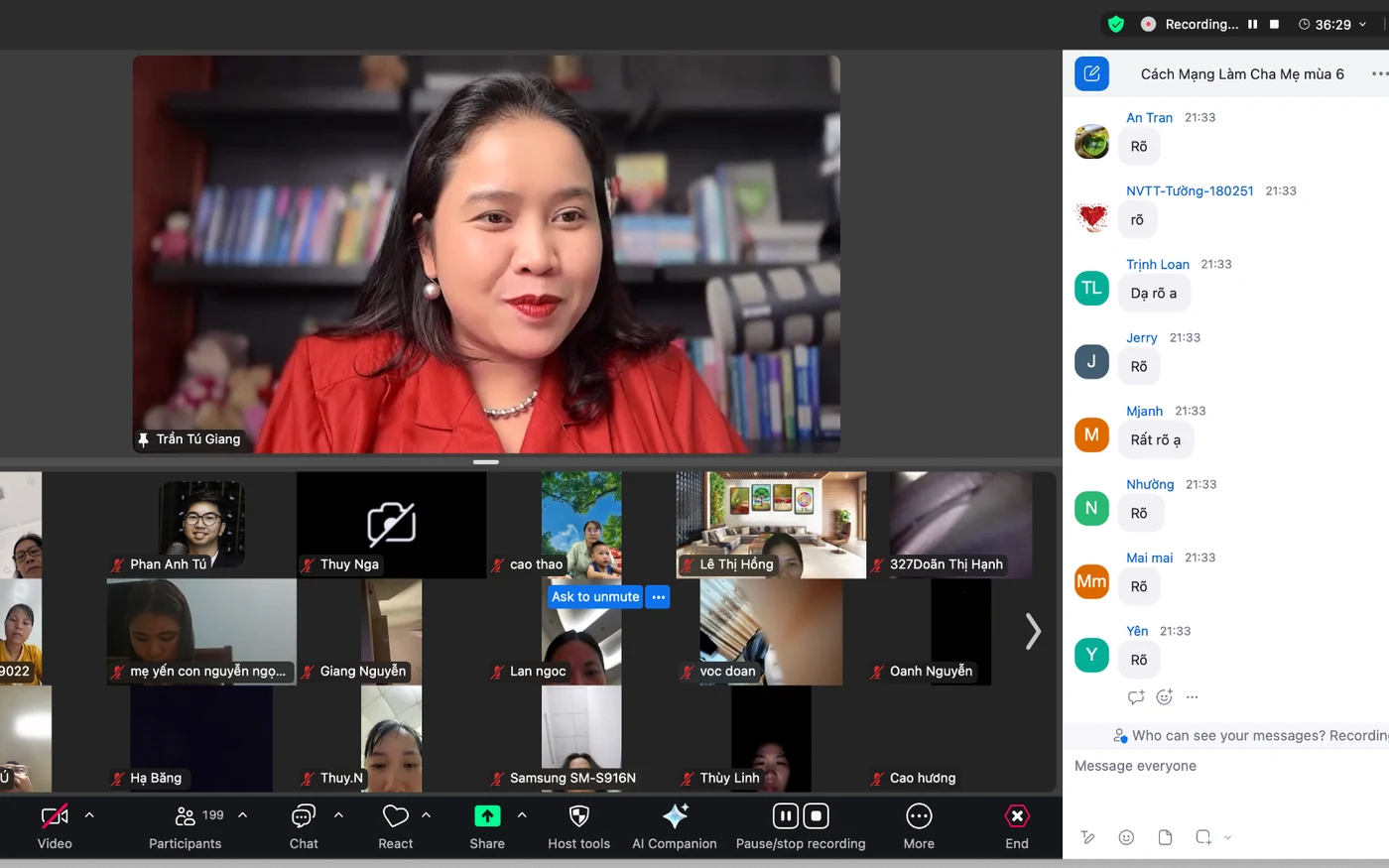
Task: Open the More options menu
Action: coord(919,827)
